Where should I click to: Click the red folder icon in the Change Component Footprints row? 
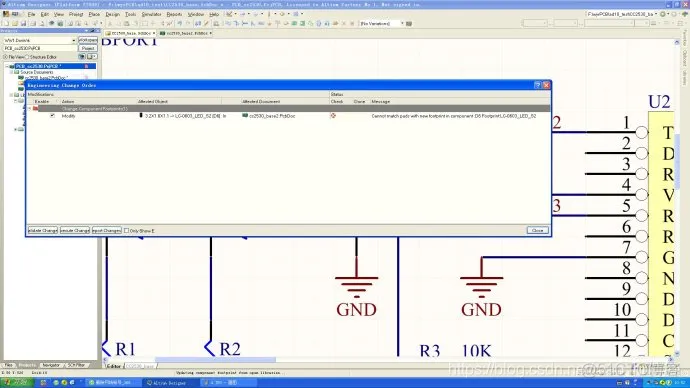(35, 108)
